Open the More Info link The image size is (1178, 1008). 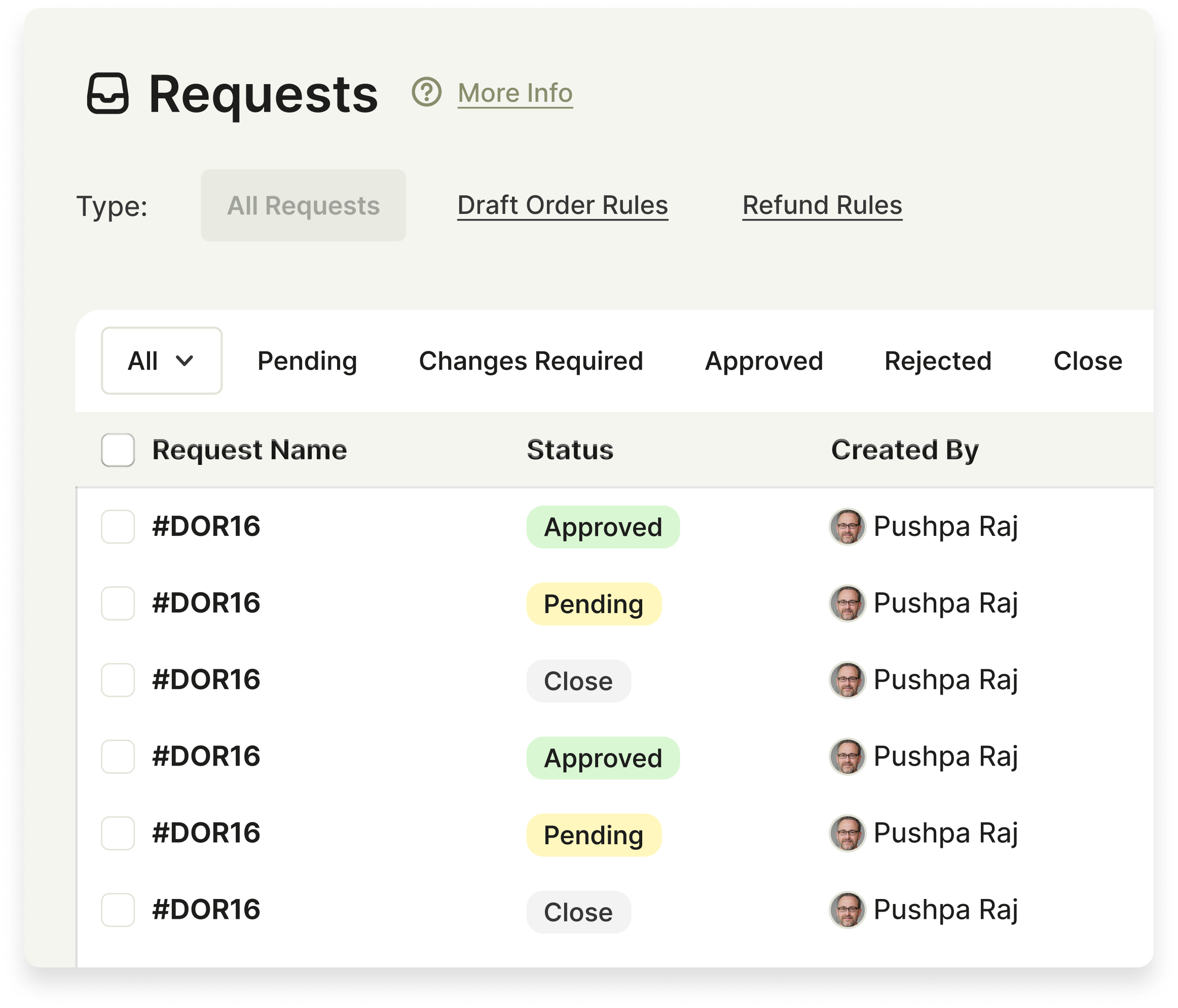[514, 93]
